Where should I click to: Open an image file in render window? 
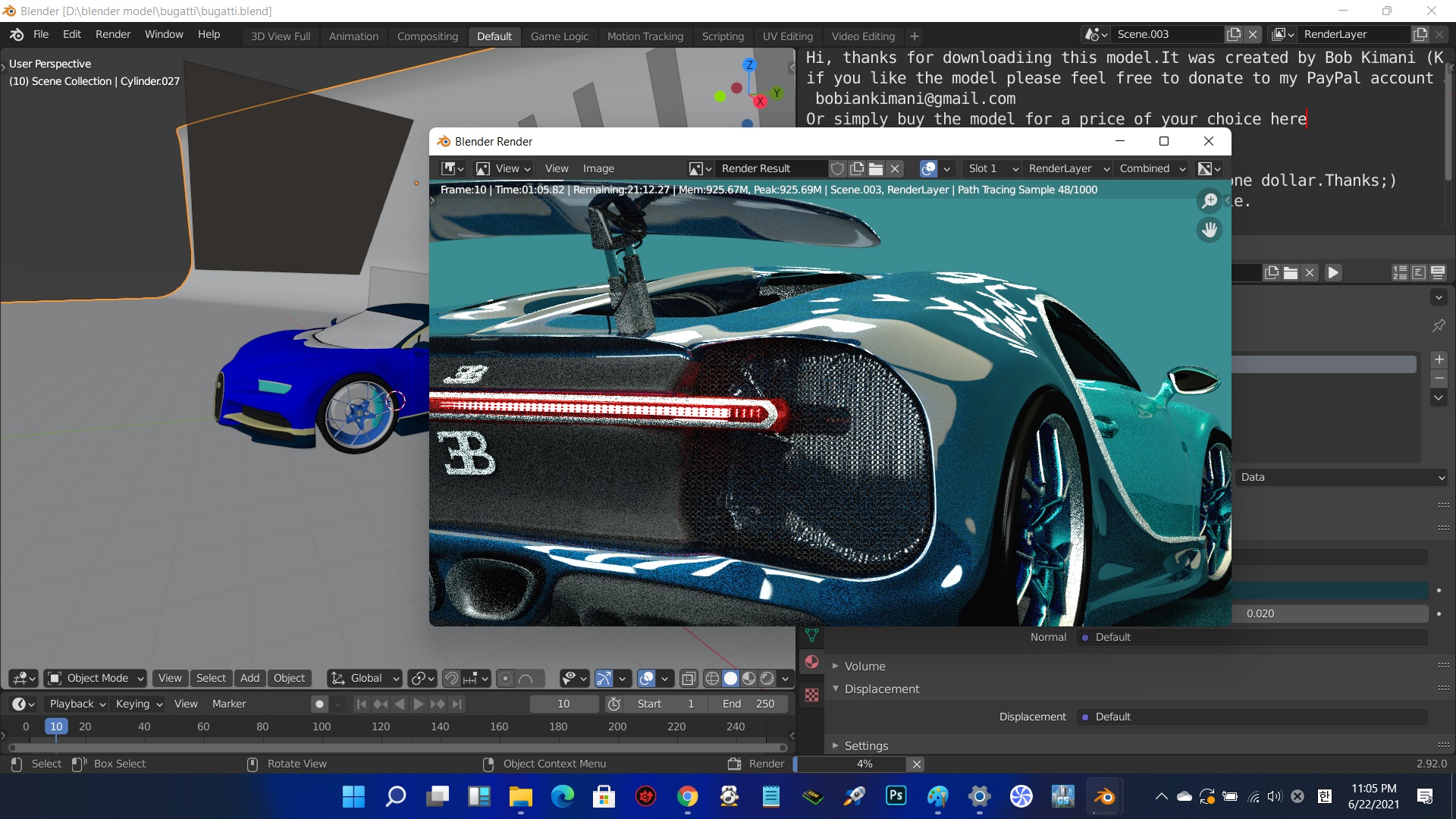click(876, 168)
